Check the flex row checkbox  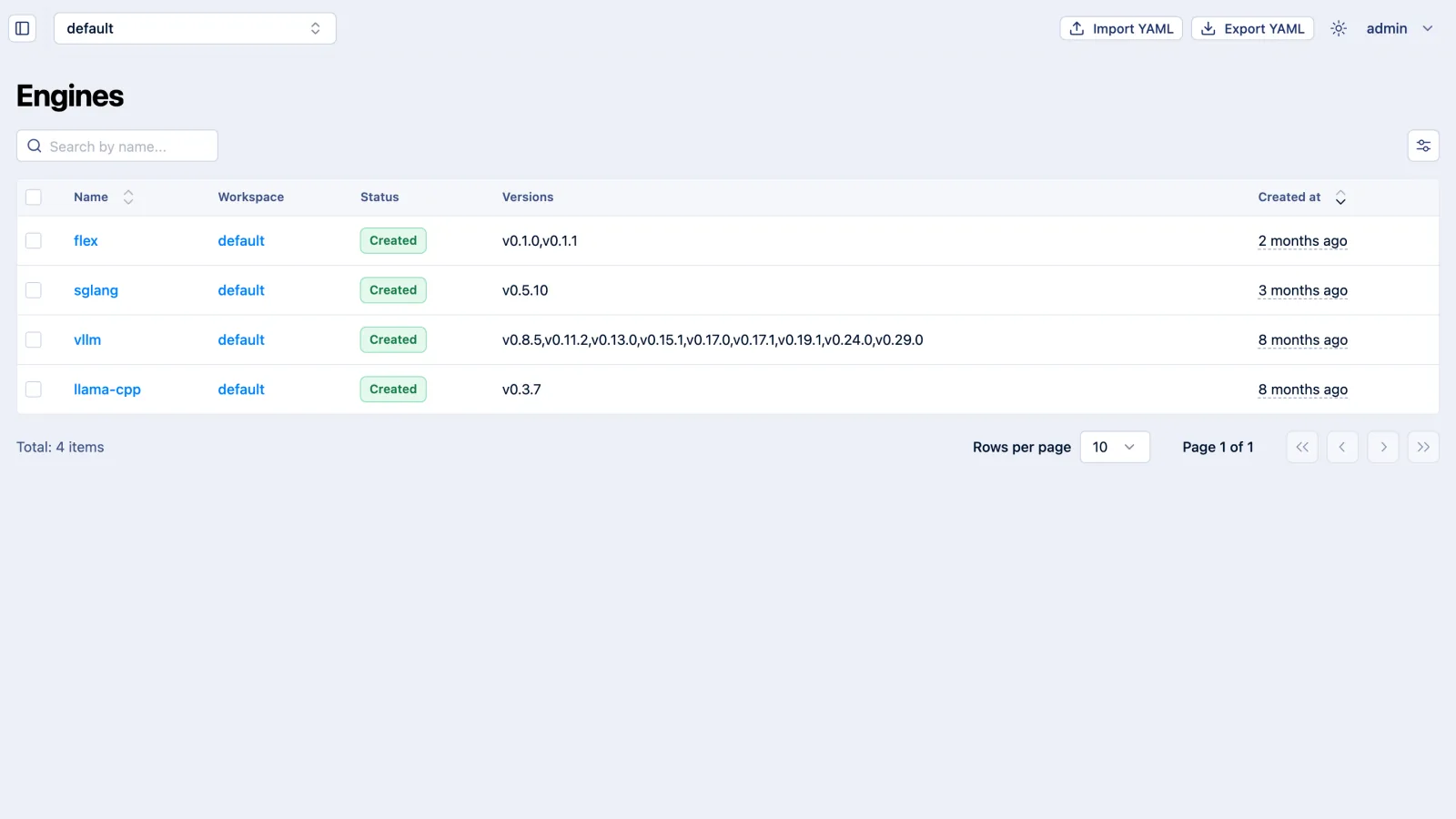(x=34, y=240)
